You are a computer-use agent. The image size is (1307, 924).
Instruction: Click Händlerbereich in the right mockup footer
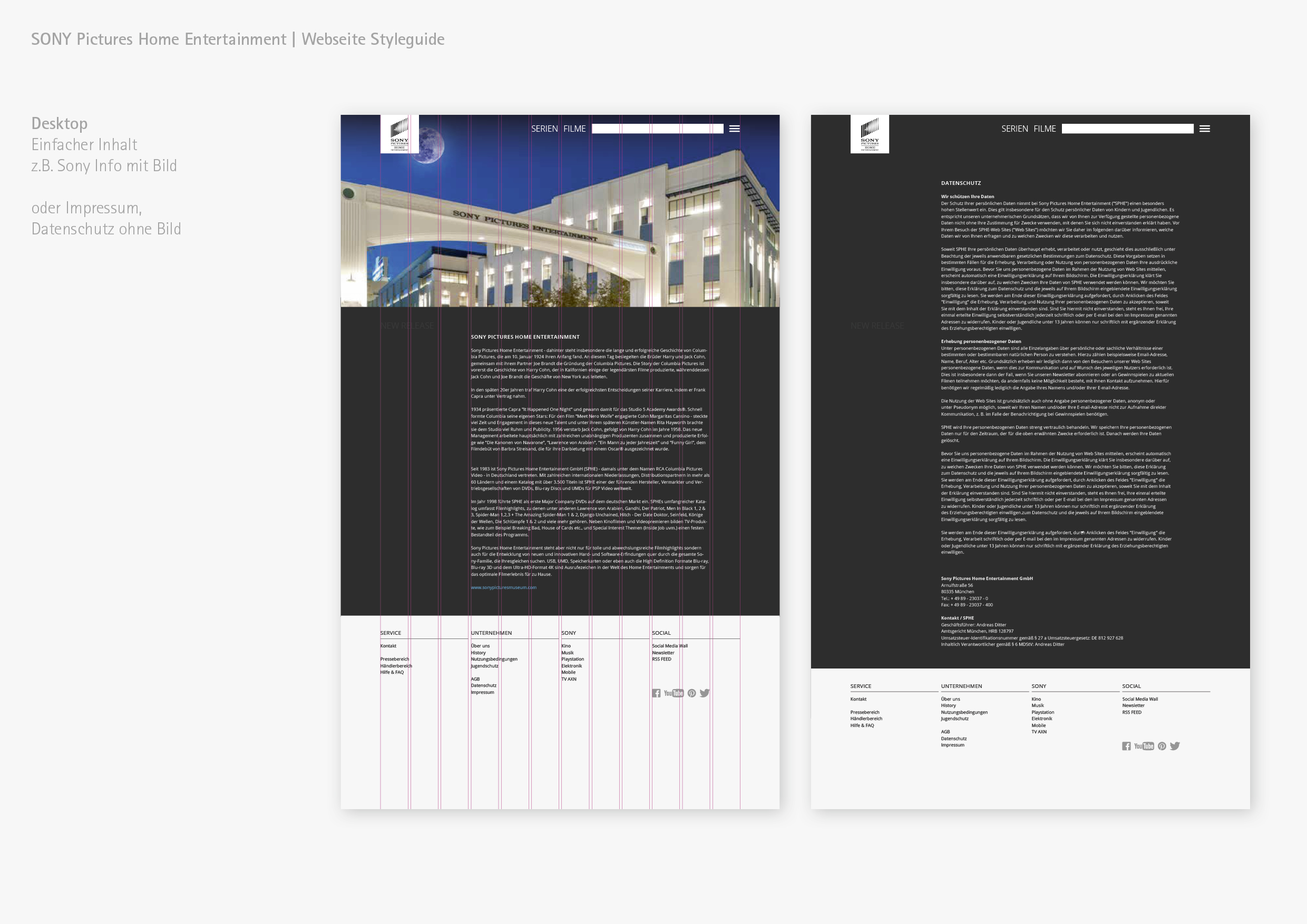[866, 719]
